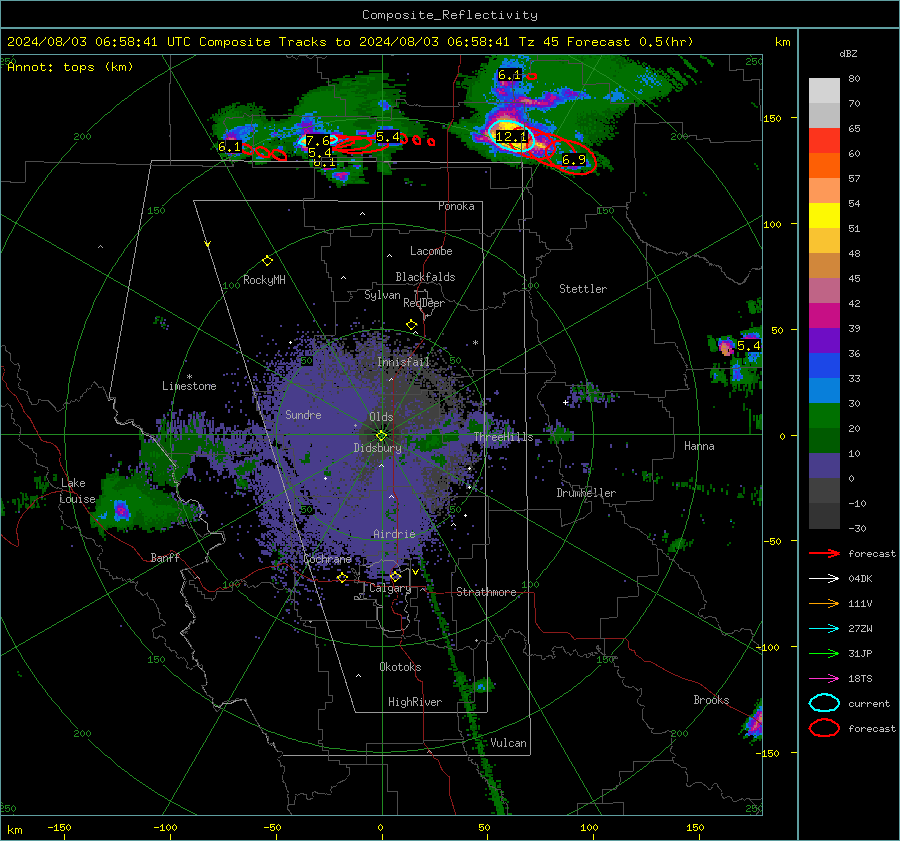Select the Sylvan label
The height and width of the screenshot is (841, 900).
point(382,295)
